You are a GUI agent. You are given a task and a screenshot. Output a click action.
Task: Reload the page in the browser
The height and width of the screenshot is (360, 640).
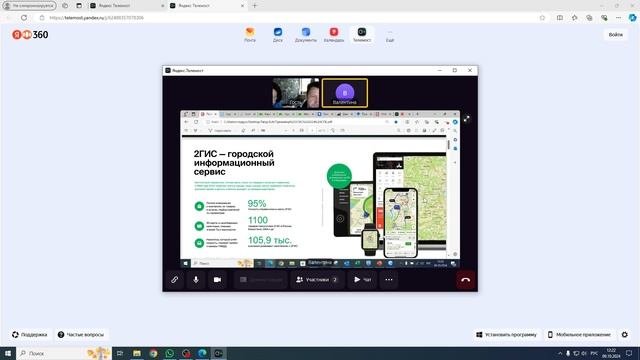pos(24,18)
